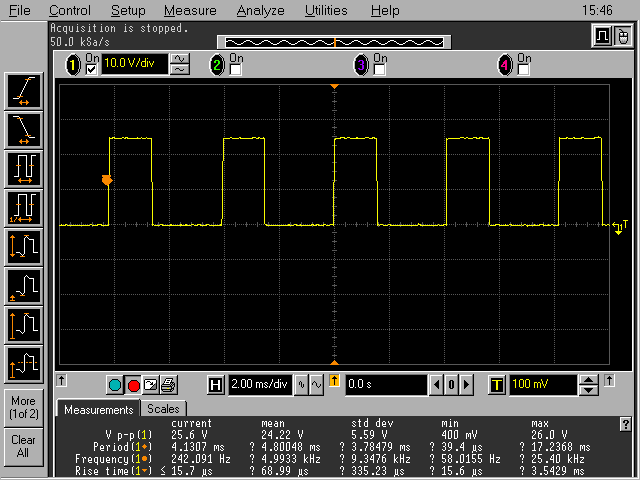Adjust the trigger level 100 mV stepper arrows
The width and height of the screenshot is (640, 480).
click(x=589, y=385)
